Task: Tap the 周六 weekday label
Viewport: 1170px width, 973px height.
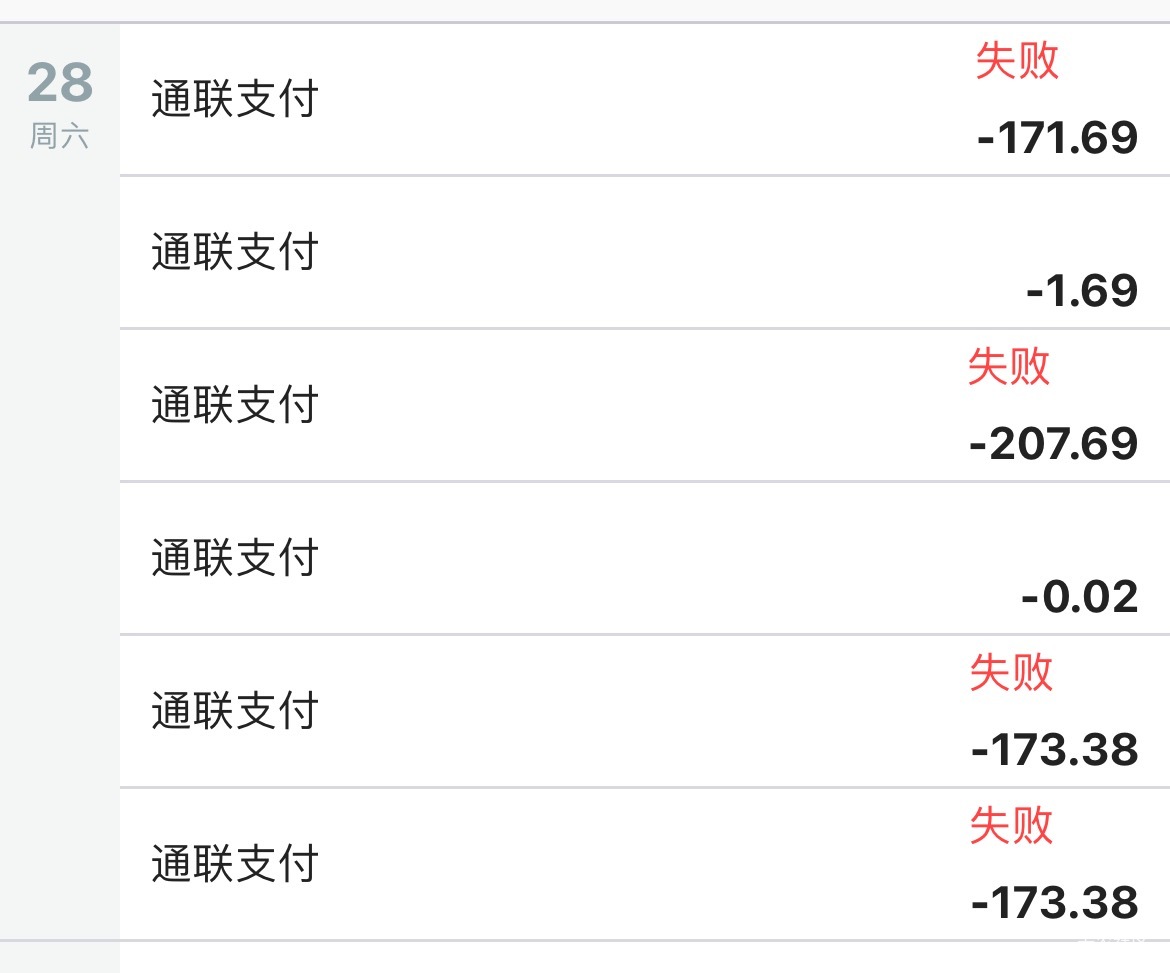Action: pyautogui.click(x=60, y=135)
